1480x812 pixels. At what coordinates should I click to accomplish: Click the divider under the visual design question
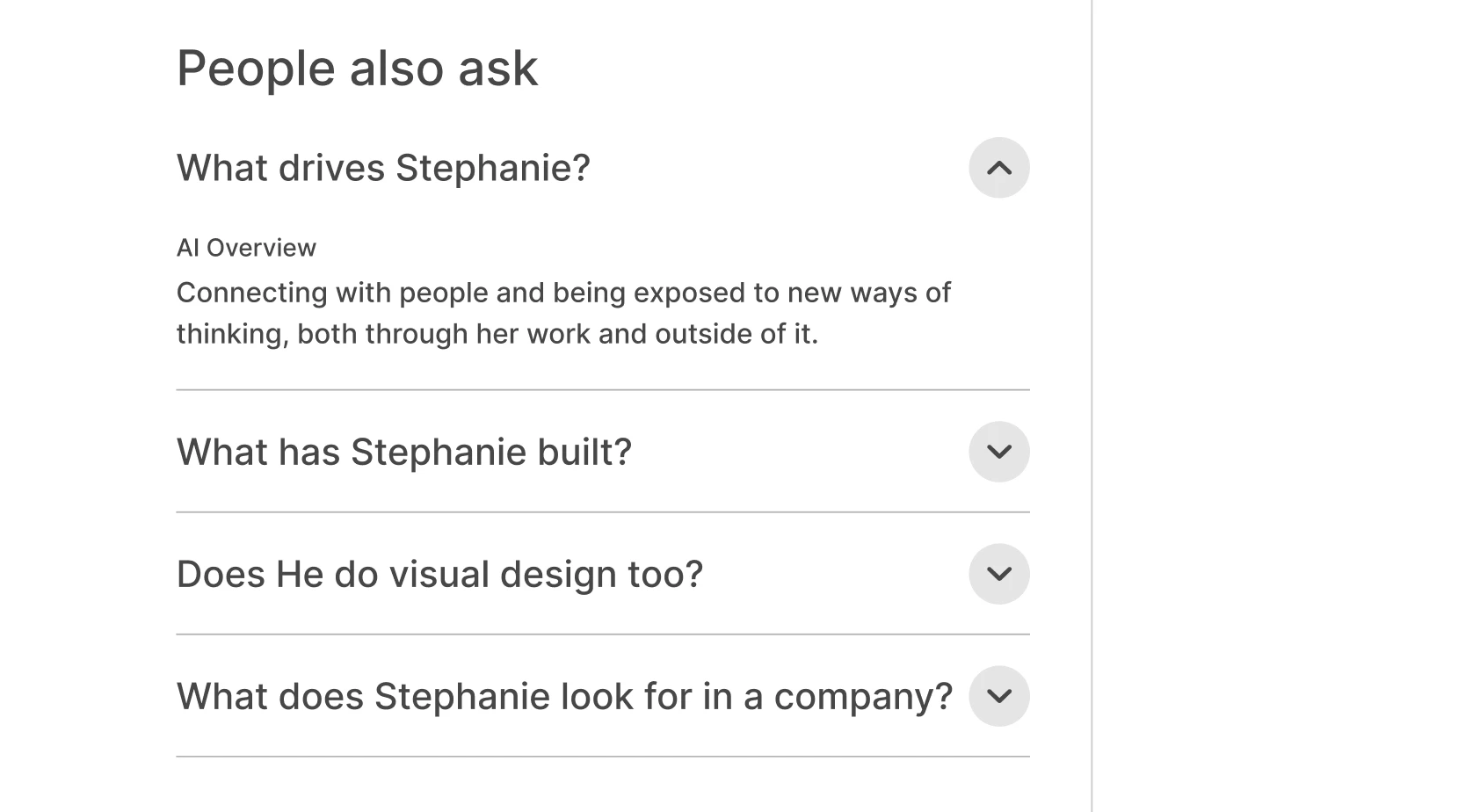(x=602, y=634)
